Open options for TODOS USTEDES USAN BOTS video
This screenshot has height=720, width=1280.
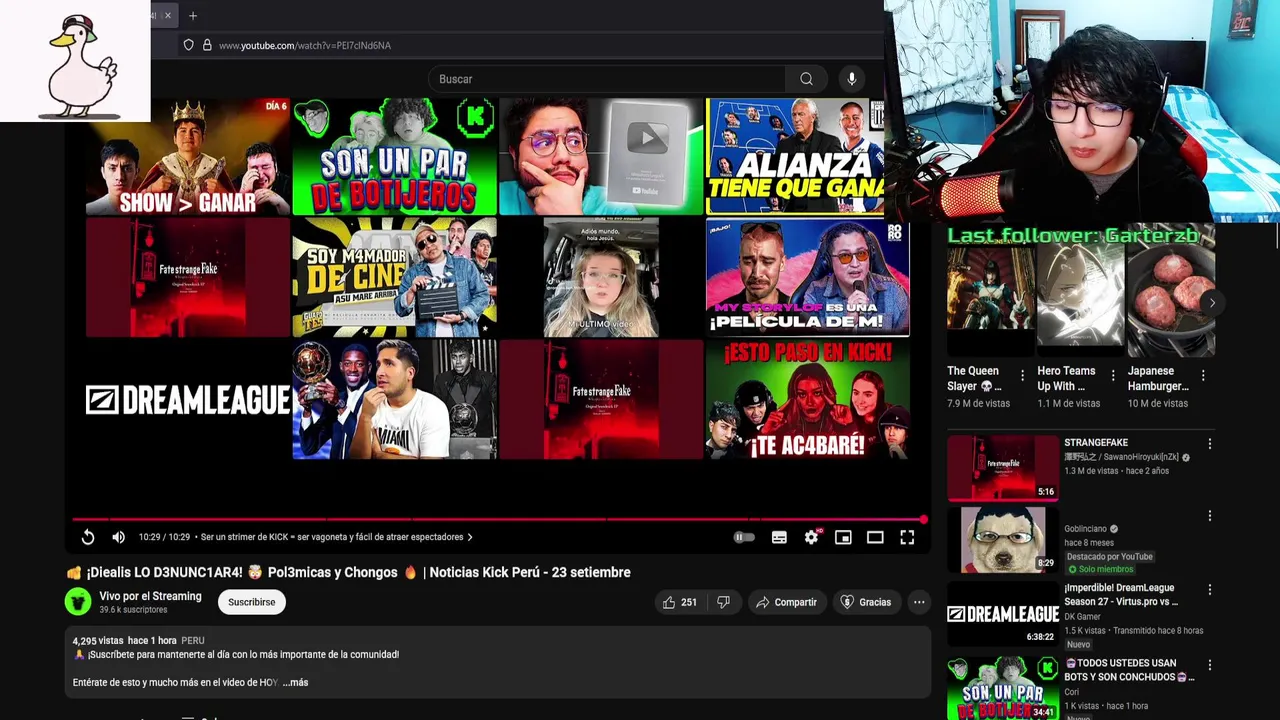(1209, 665)
